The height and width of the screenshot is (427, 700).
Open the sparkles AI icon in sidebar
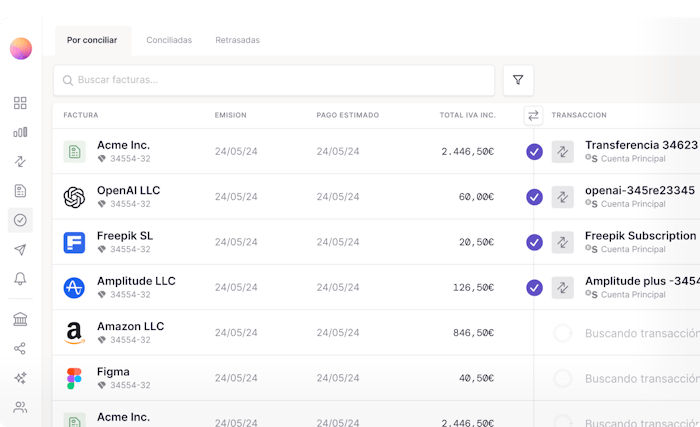coord(20,378)
